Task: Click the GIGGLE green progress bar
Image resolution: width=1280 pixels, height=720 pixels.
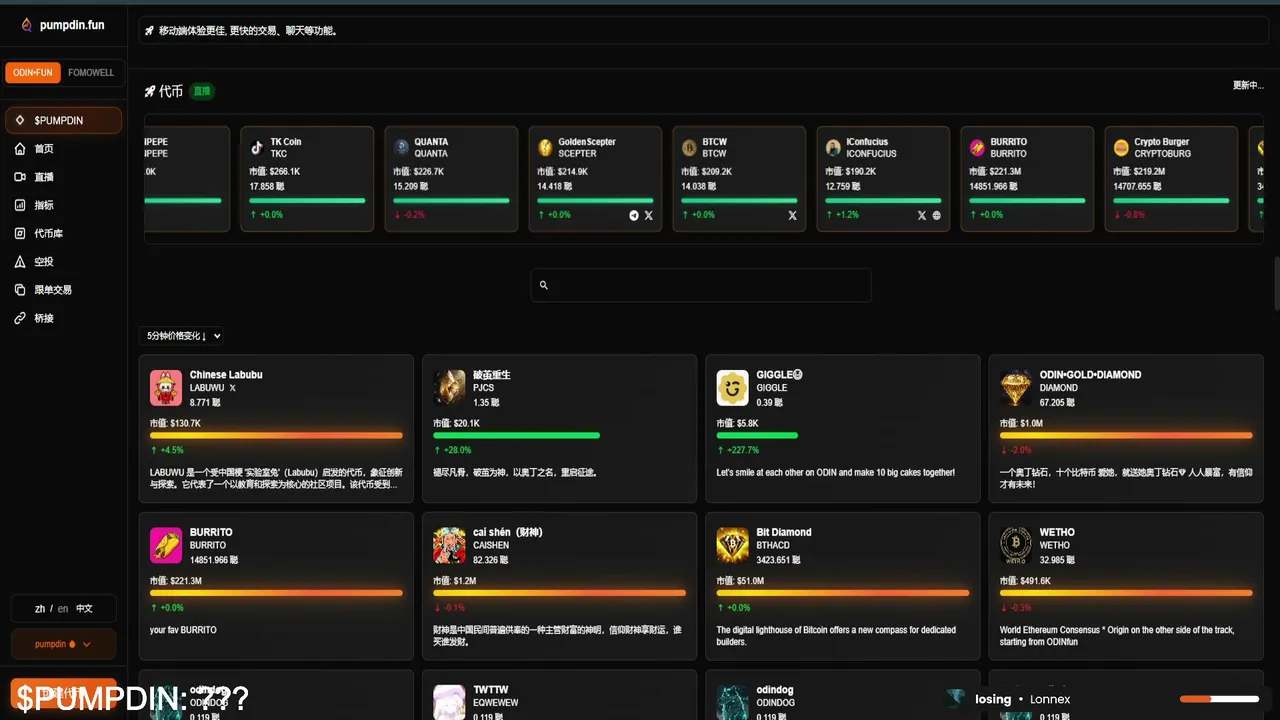Action: [x=757, y=435]
